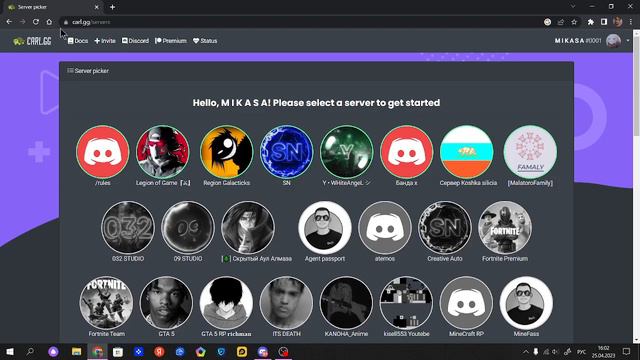Open the Yandex Browser taskbar icon

(x=160, y=351)
